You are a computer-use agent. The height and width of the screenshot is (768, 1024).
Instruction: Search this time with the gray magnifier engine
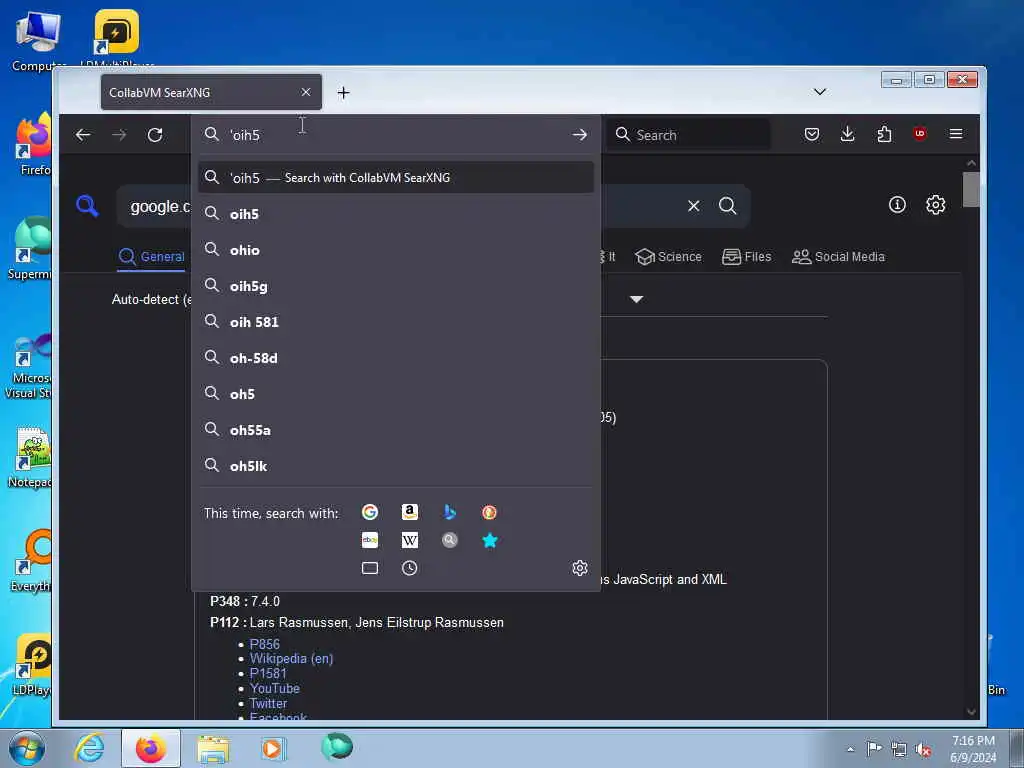(449, 540)
